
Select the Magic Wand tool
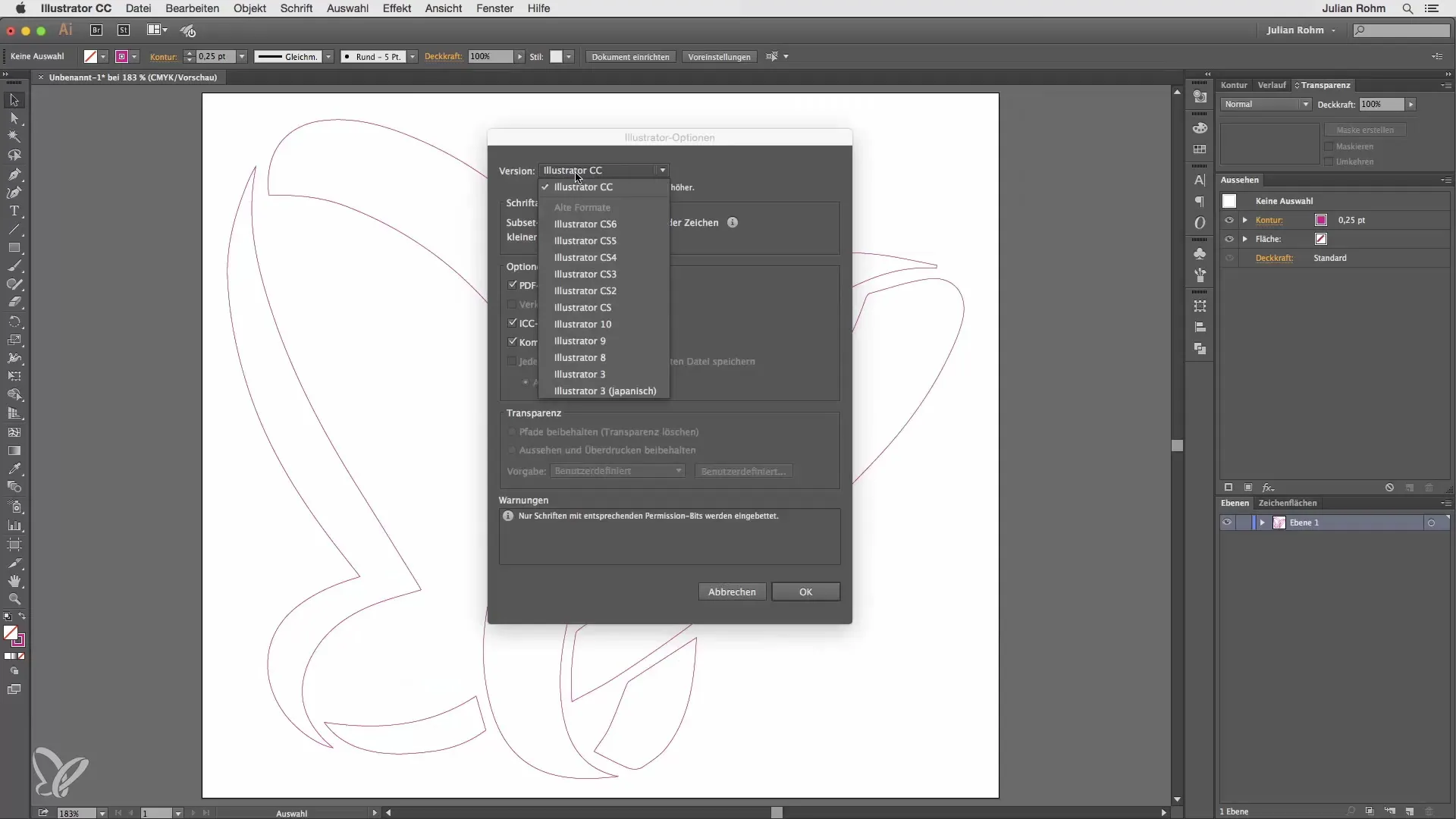click(14, 137)
